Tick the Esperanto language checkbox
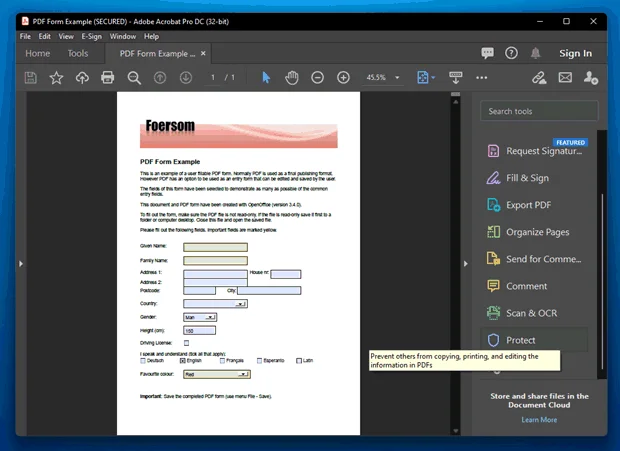Viewport: 620px width, 451px height. [259, 360]
